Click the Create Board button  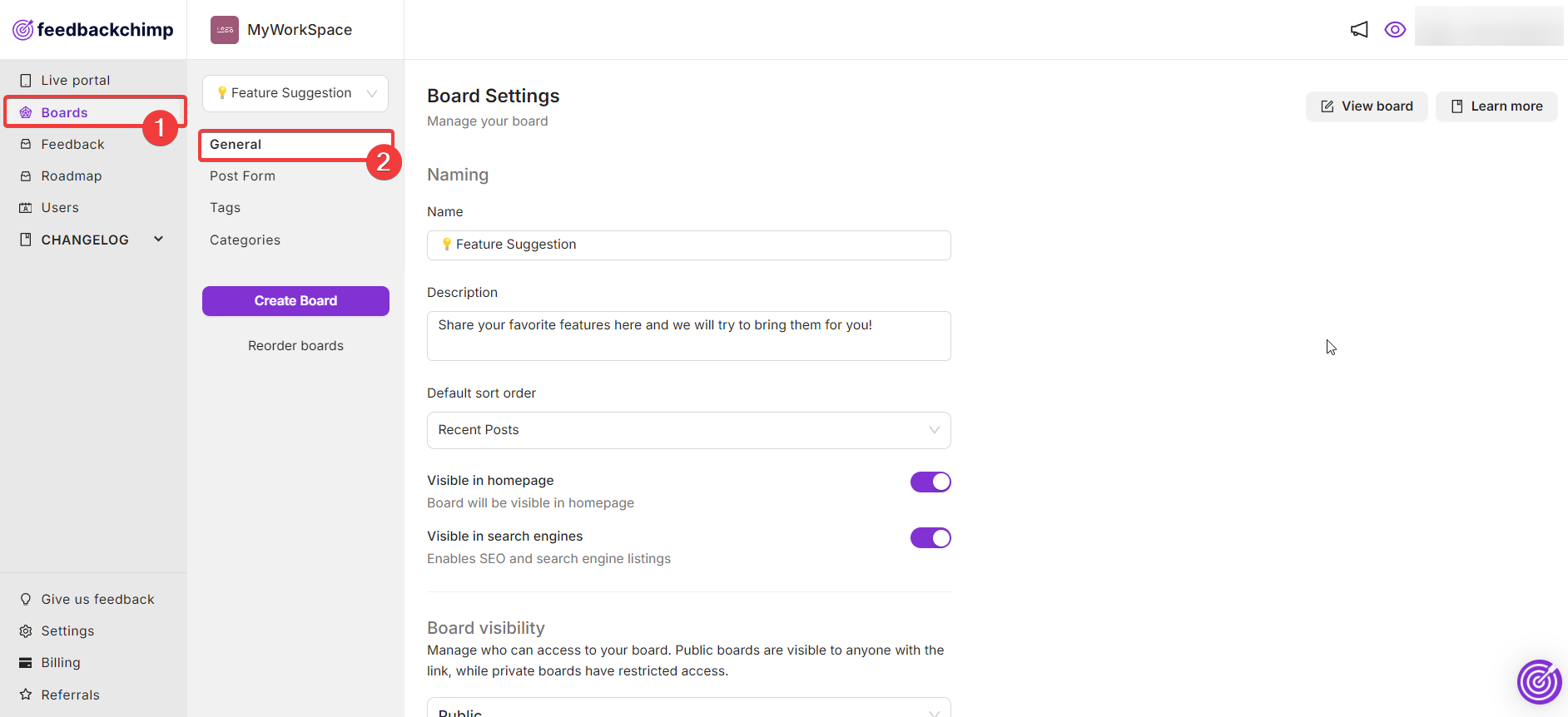coord(295,301)
